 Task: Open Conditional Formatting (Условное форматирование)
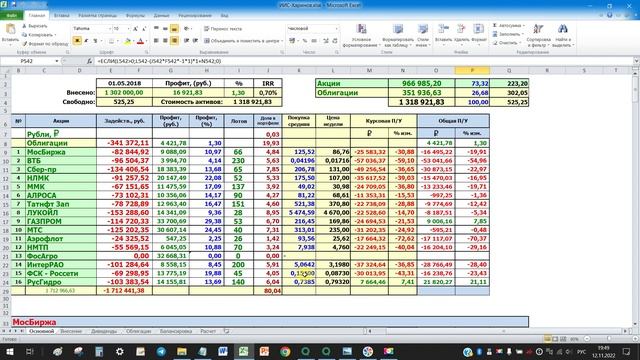[x=361, y=36]
